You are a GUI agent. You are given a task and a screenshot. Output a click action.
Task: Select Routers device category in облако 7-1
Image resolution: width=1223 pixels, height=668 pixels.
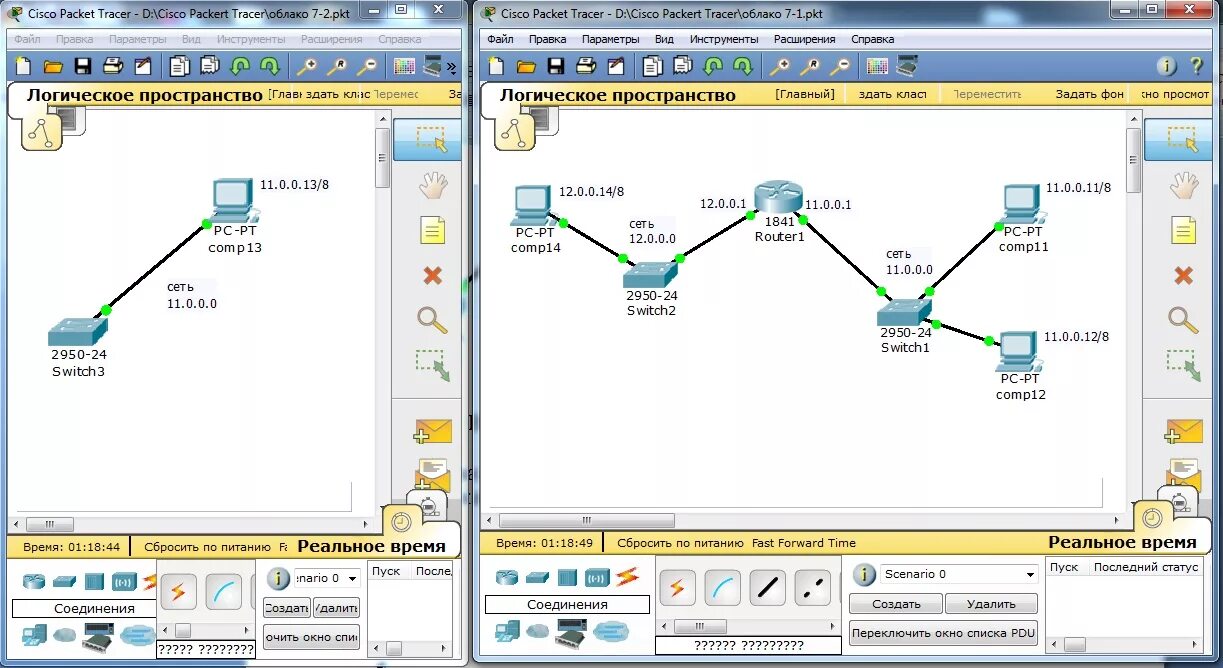click(507, 577)
